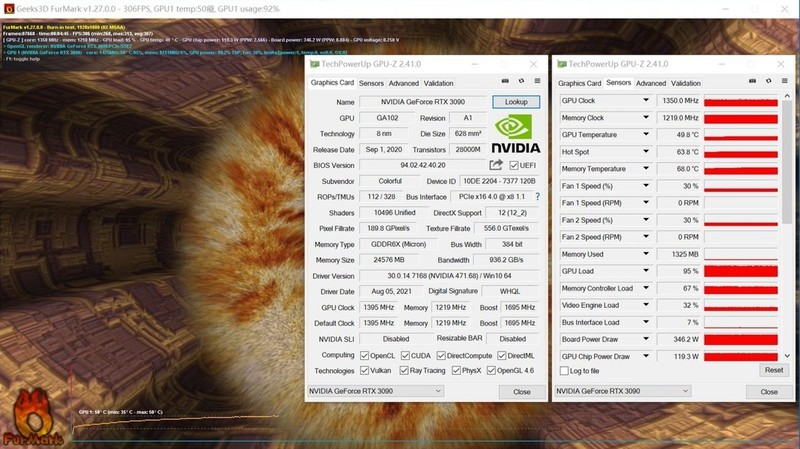
Task: Click the Lookup button
Action: (516, 102)
